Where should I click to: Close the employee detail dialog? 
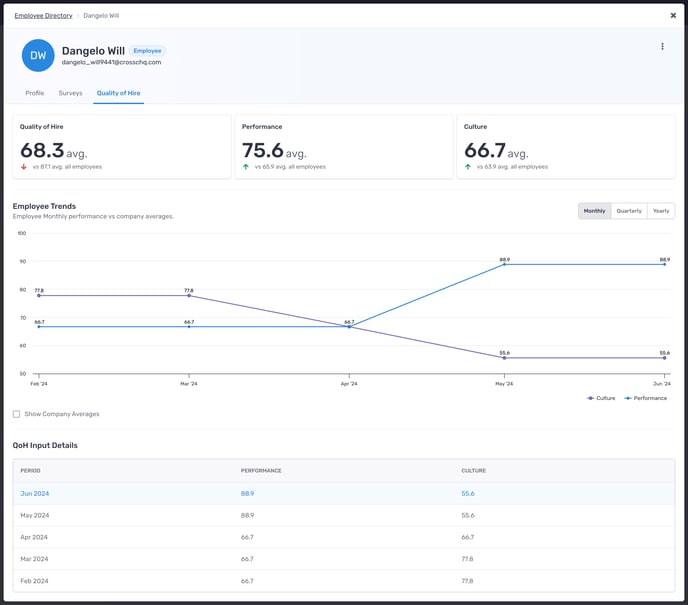click(673, 16)
